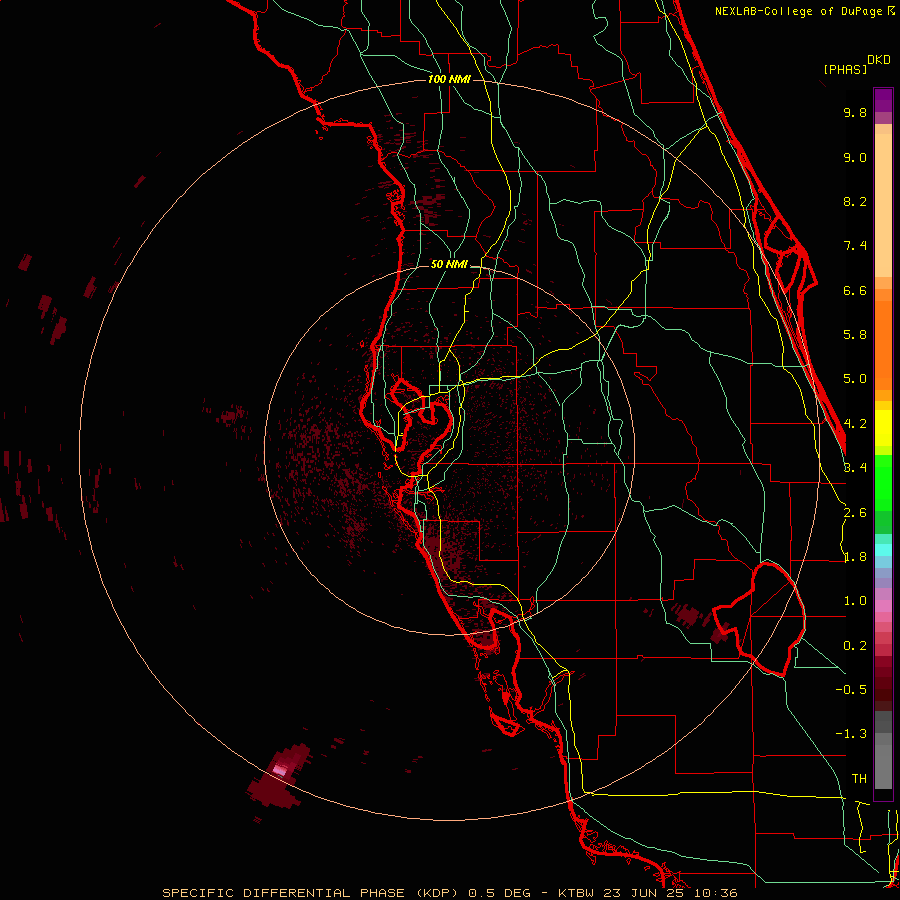This screenshot has width=900, height=900.
Task: Select the 8.2 scale value
Action: click(855, 201)
